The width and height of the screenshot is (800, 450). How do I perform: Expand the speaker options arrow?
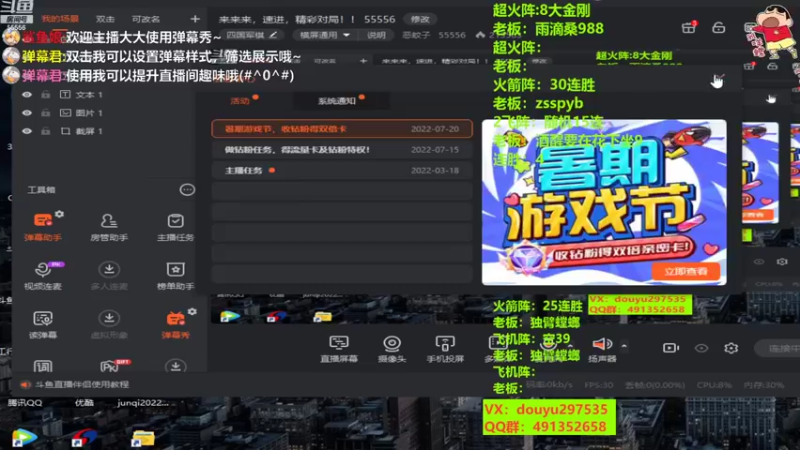coord(624,346)
